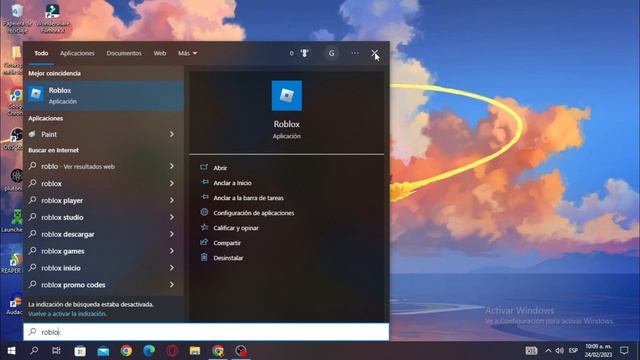Click 'Vuelve a activar la indización' link
The width and height of the screenshot is (640, 360).
67,314
